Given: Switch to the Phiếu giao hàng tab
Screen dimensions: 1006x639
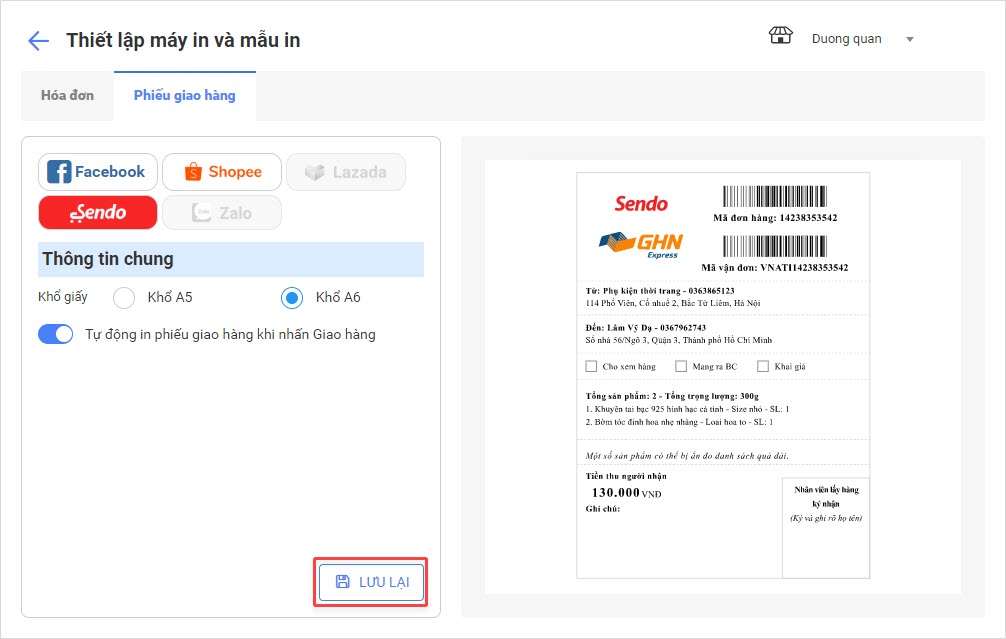Looking at the screenshot, I should [x=185, y=96].
